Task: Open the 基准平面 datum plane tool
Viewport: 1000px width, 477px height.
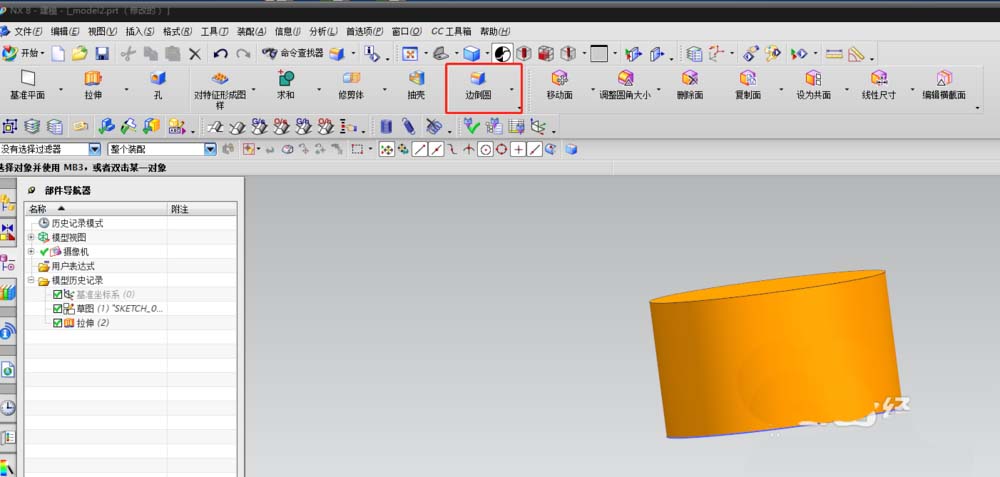Action: coord(27,86)
